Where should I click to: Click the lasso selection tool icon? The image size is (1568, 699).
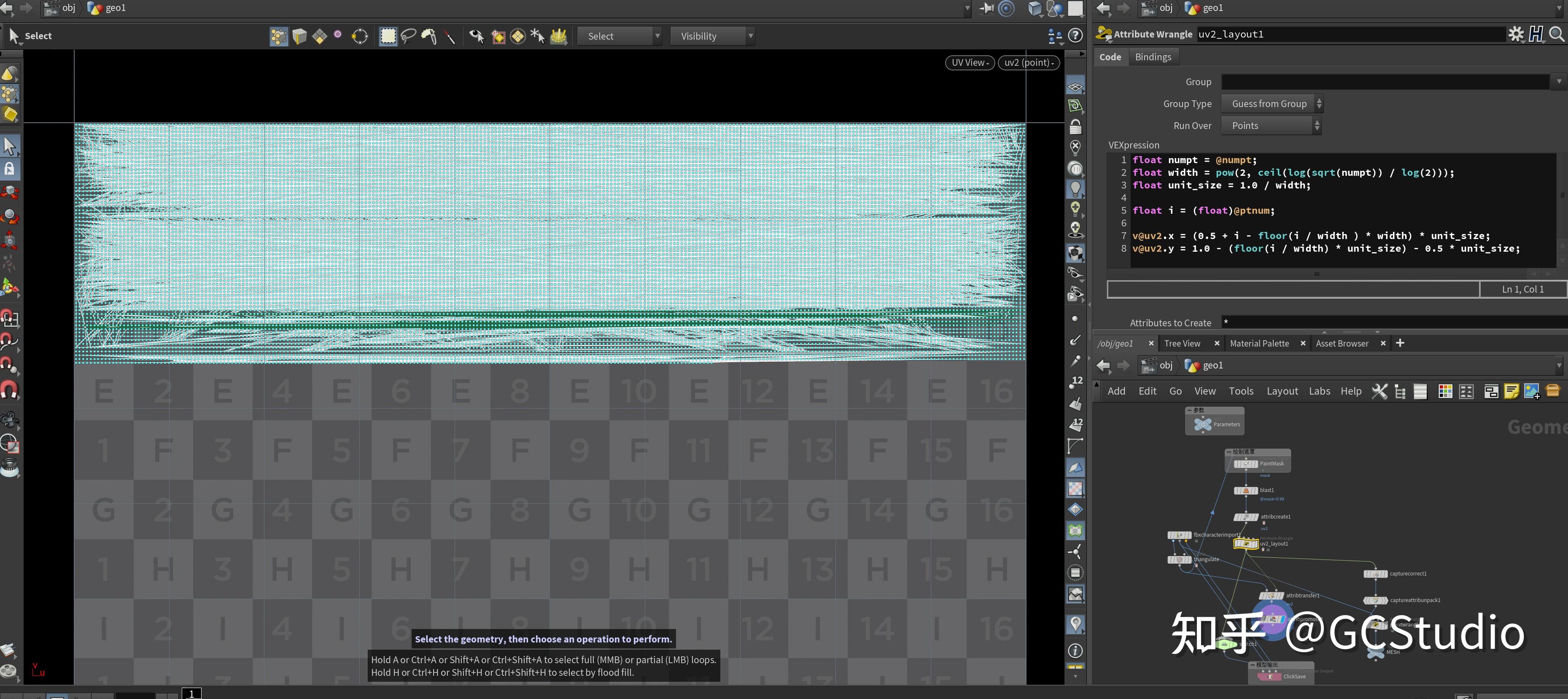coord(408,37)
